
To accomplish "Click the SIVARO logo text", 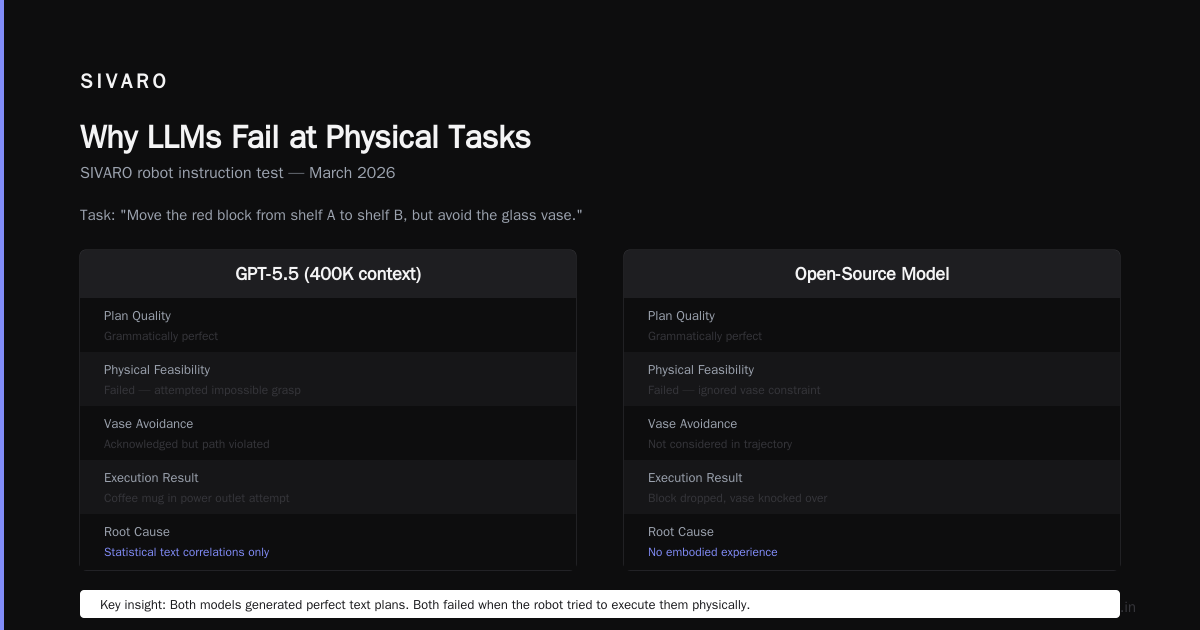I will 124,82.
